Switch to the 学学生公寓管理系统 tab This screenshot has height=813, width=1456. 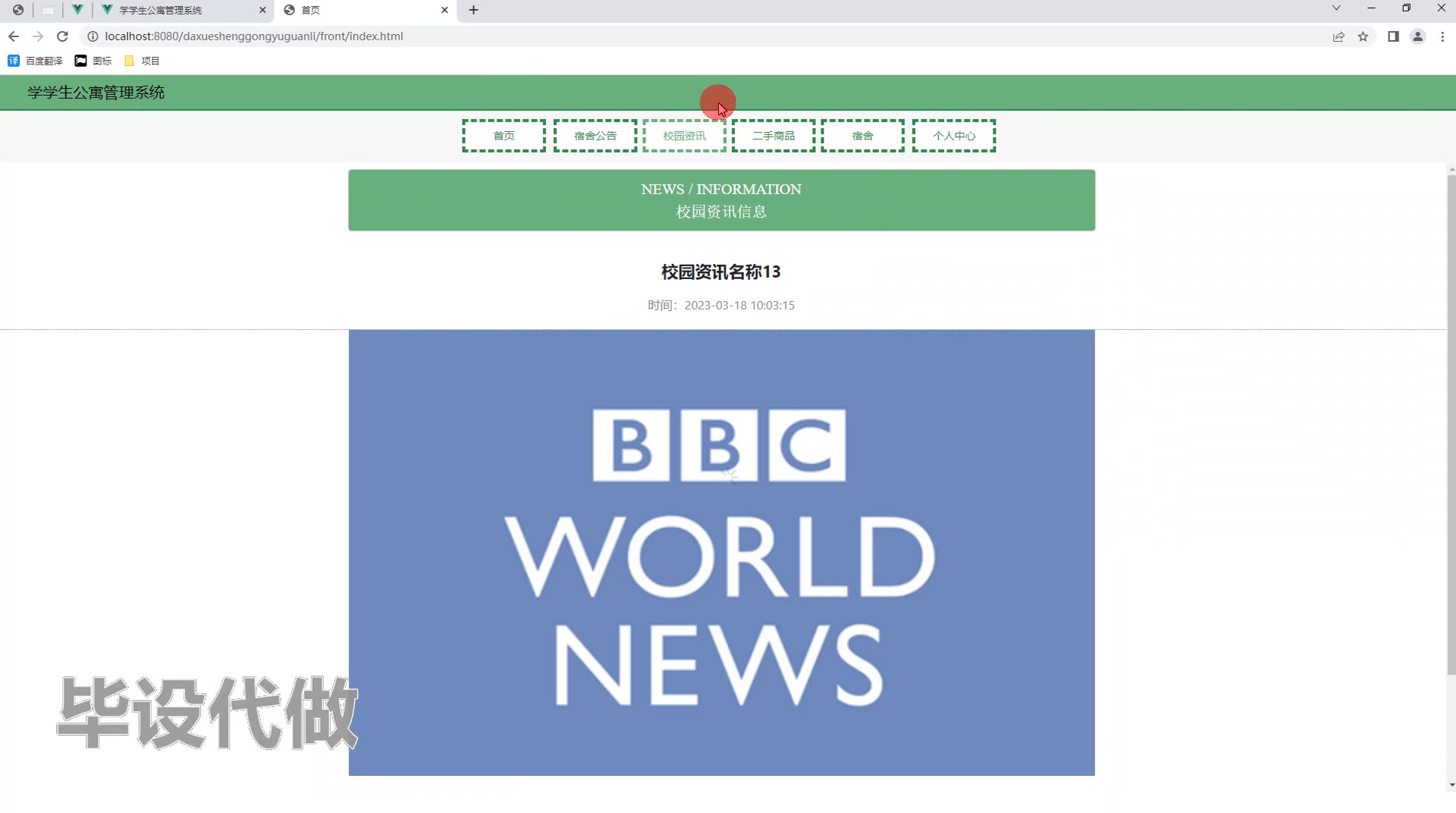pyautogui.click(x=184, y=10)
